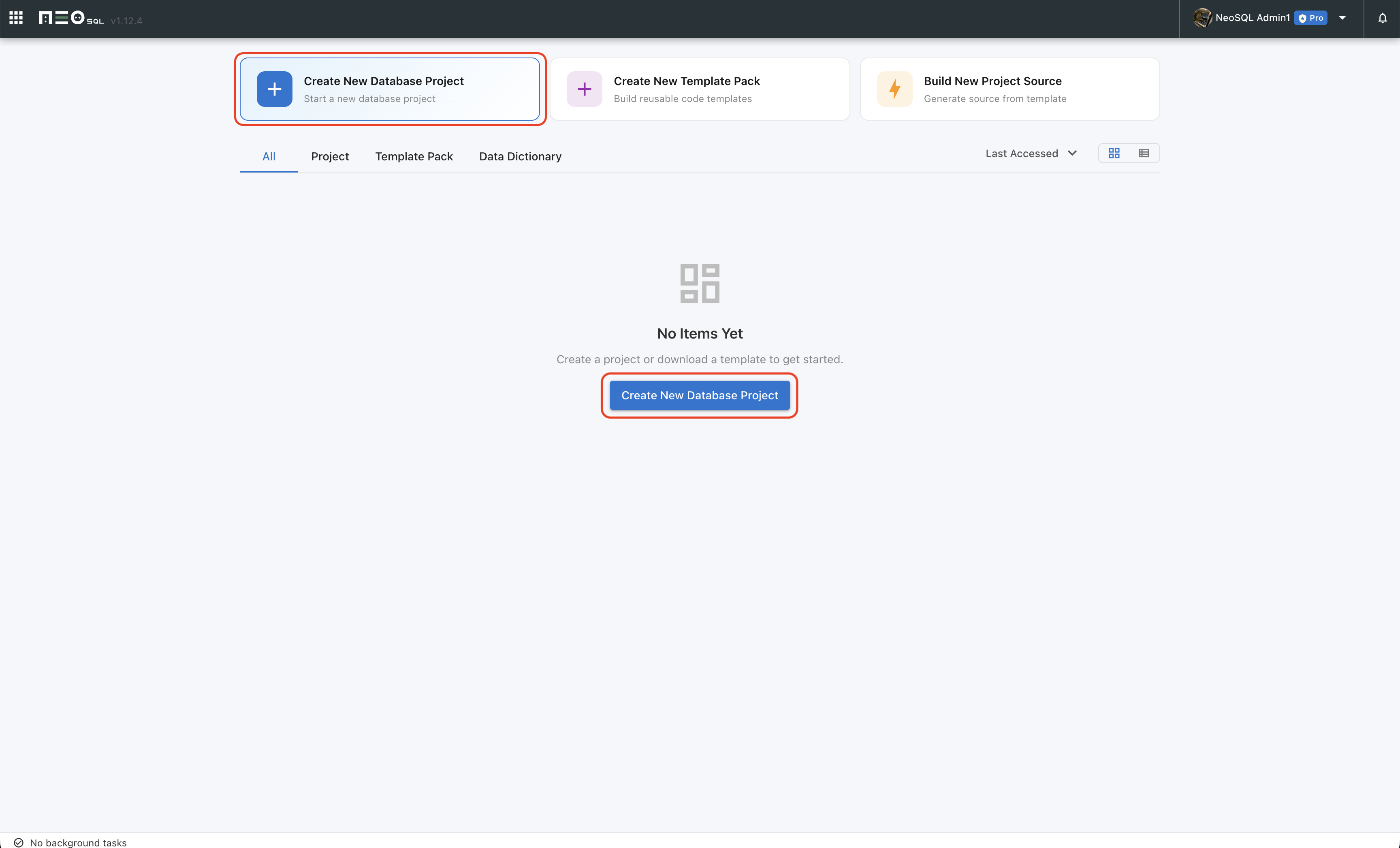This screenshot has width=1400, height=848.
Task: Click 'Create a project or download a template' text
Action: [700, 360]
